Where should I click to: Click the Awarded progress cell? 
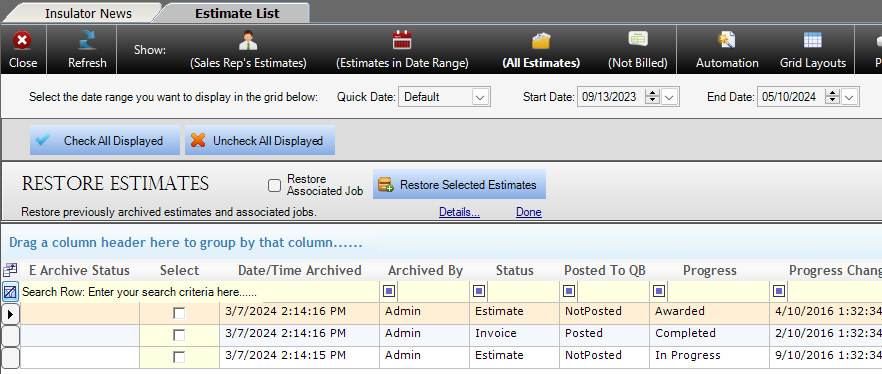(710, 312)
